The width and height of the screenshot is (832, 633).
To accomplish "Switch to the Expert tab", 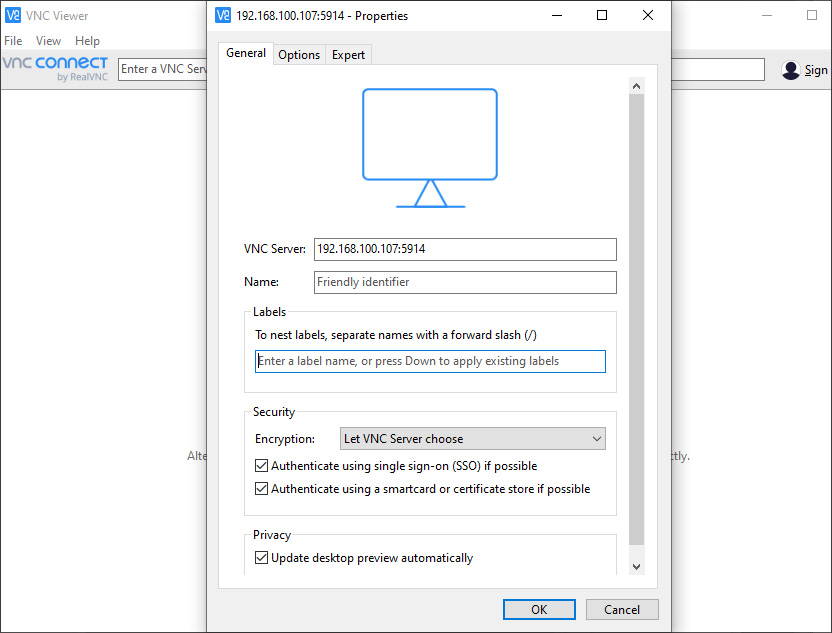I will [x=348, y=55].
